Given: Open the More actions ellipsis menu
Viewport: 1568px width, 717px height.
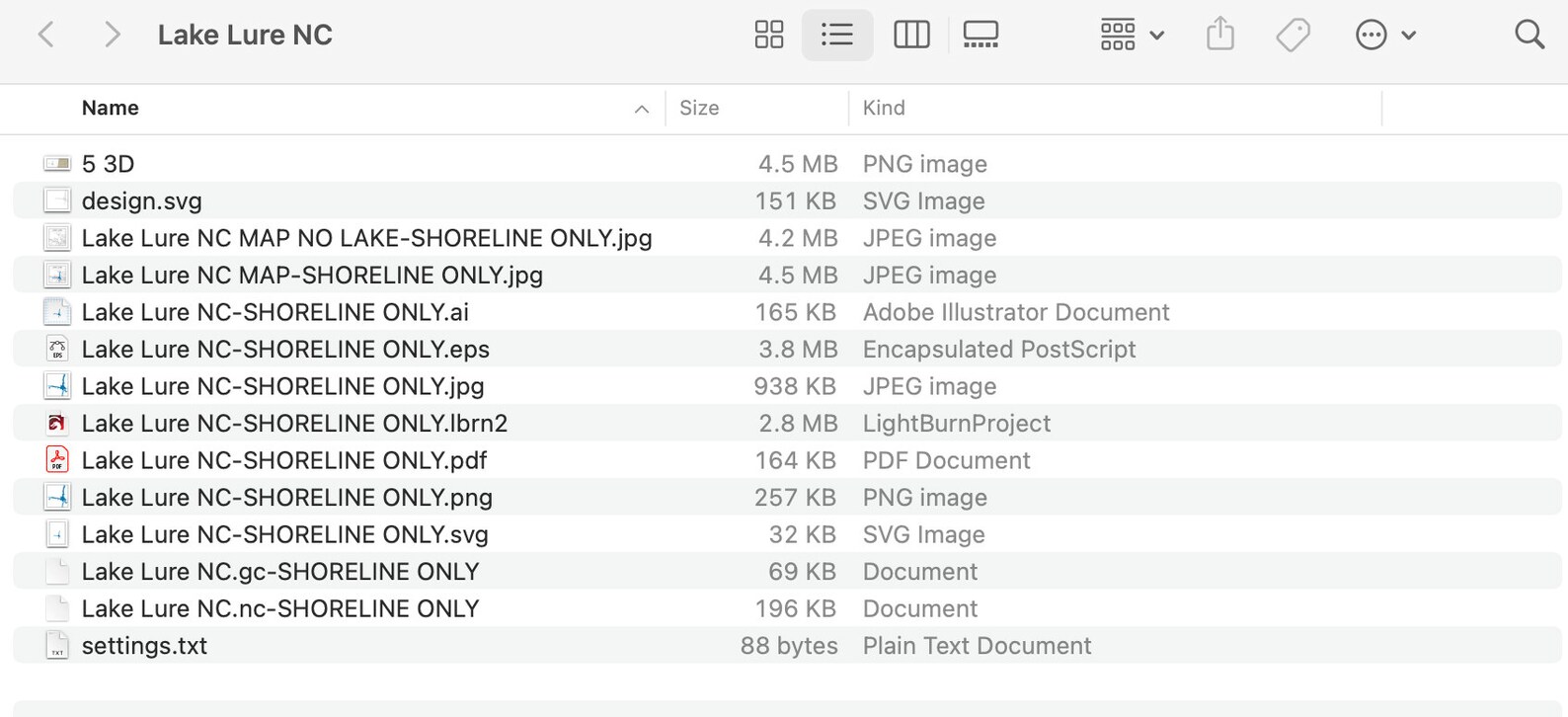Looking at the screenshot, I should 1384,35.
